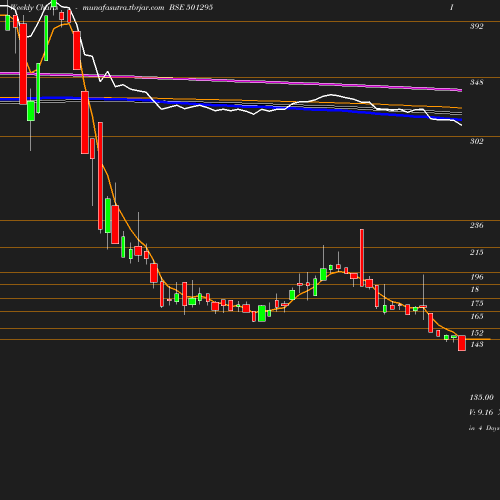This screenshot has height=500, width=500.
Task: Click the BSE 501295 symbol text
Action: (191, 7)
